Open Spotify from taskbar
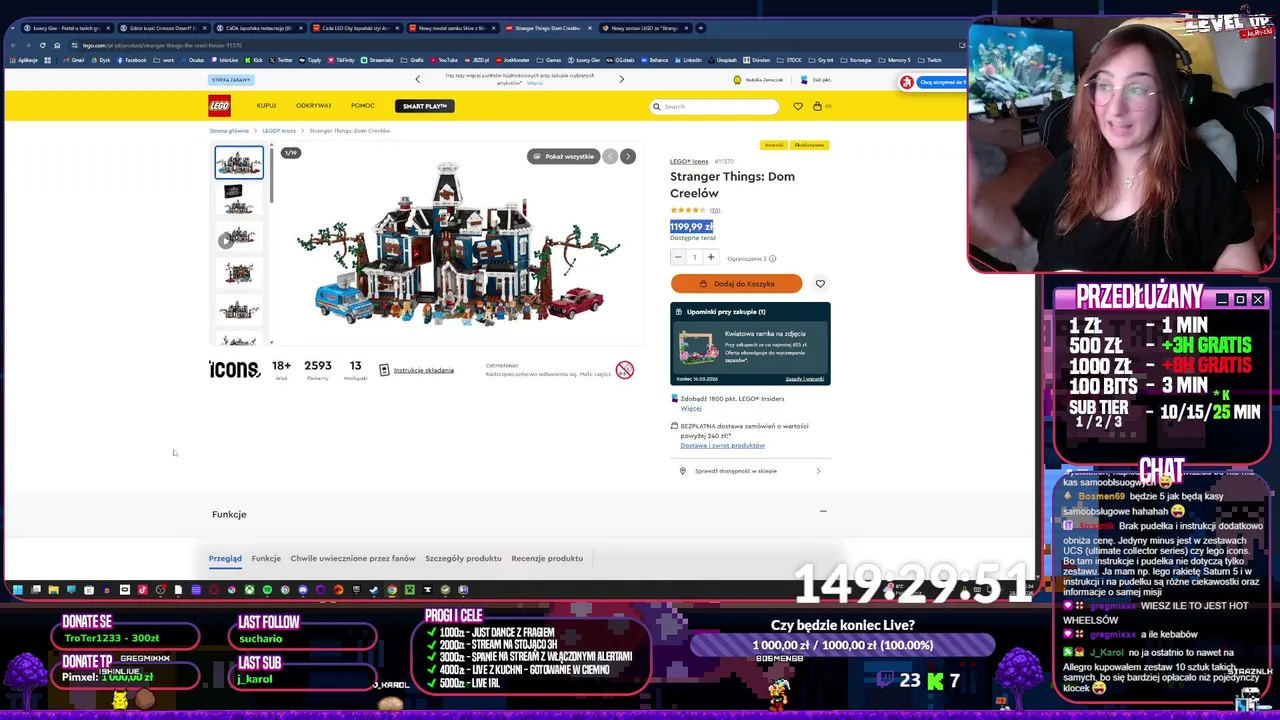 coord(267,590)
